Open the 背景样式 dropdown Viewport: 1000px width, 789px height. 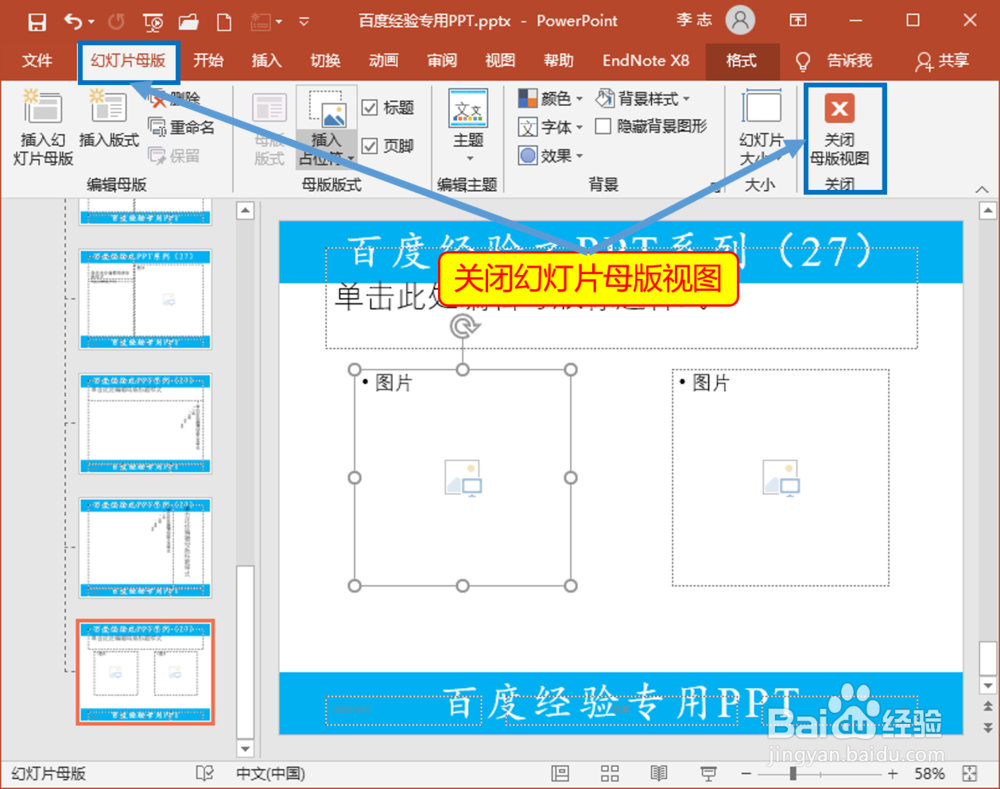[x=643, y=98]
